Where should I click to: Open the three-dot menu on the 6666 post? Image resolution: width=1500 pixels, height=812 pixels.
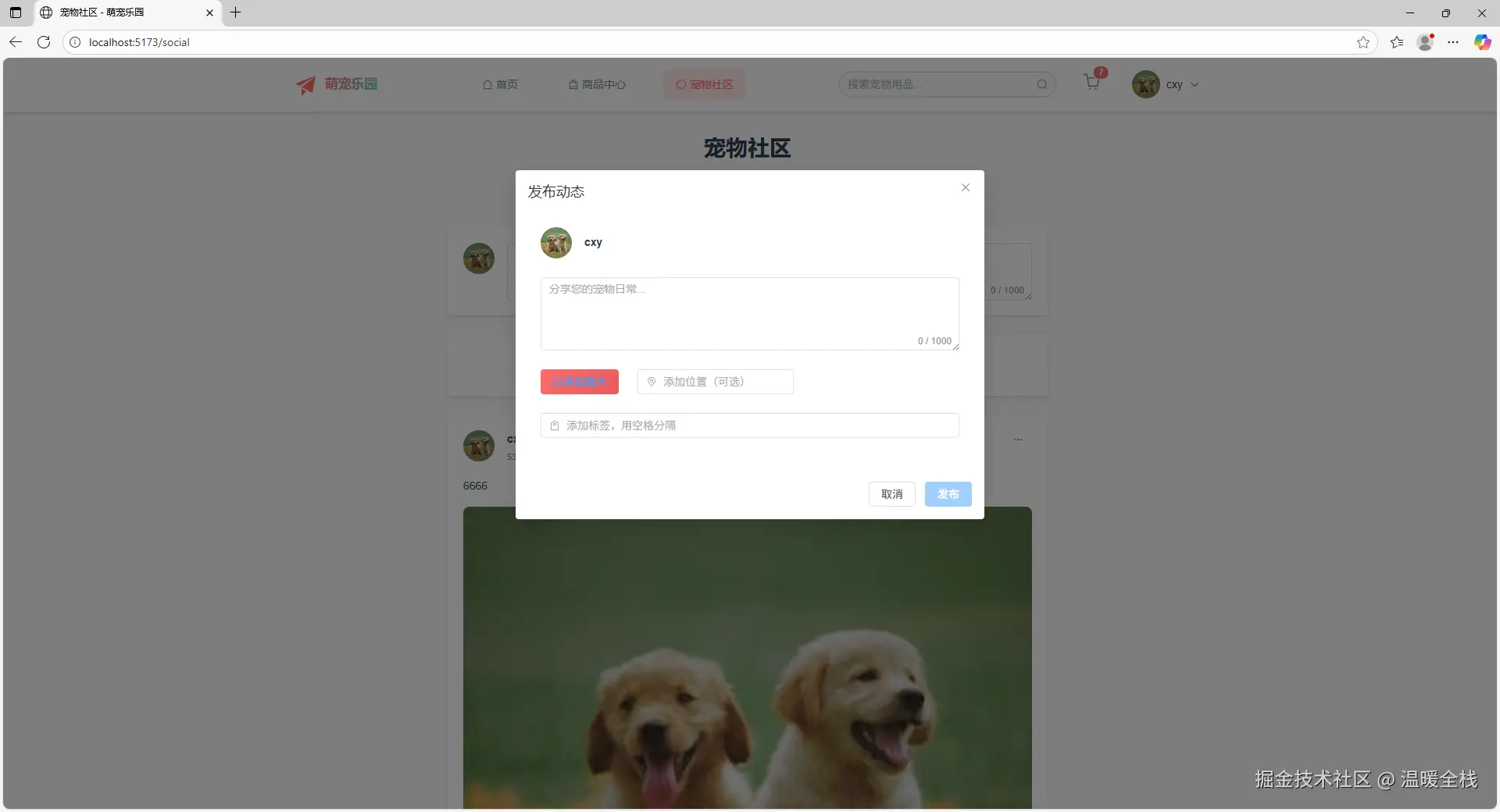click(1018, 440)
